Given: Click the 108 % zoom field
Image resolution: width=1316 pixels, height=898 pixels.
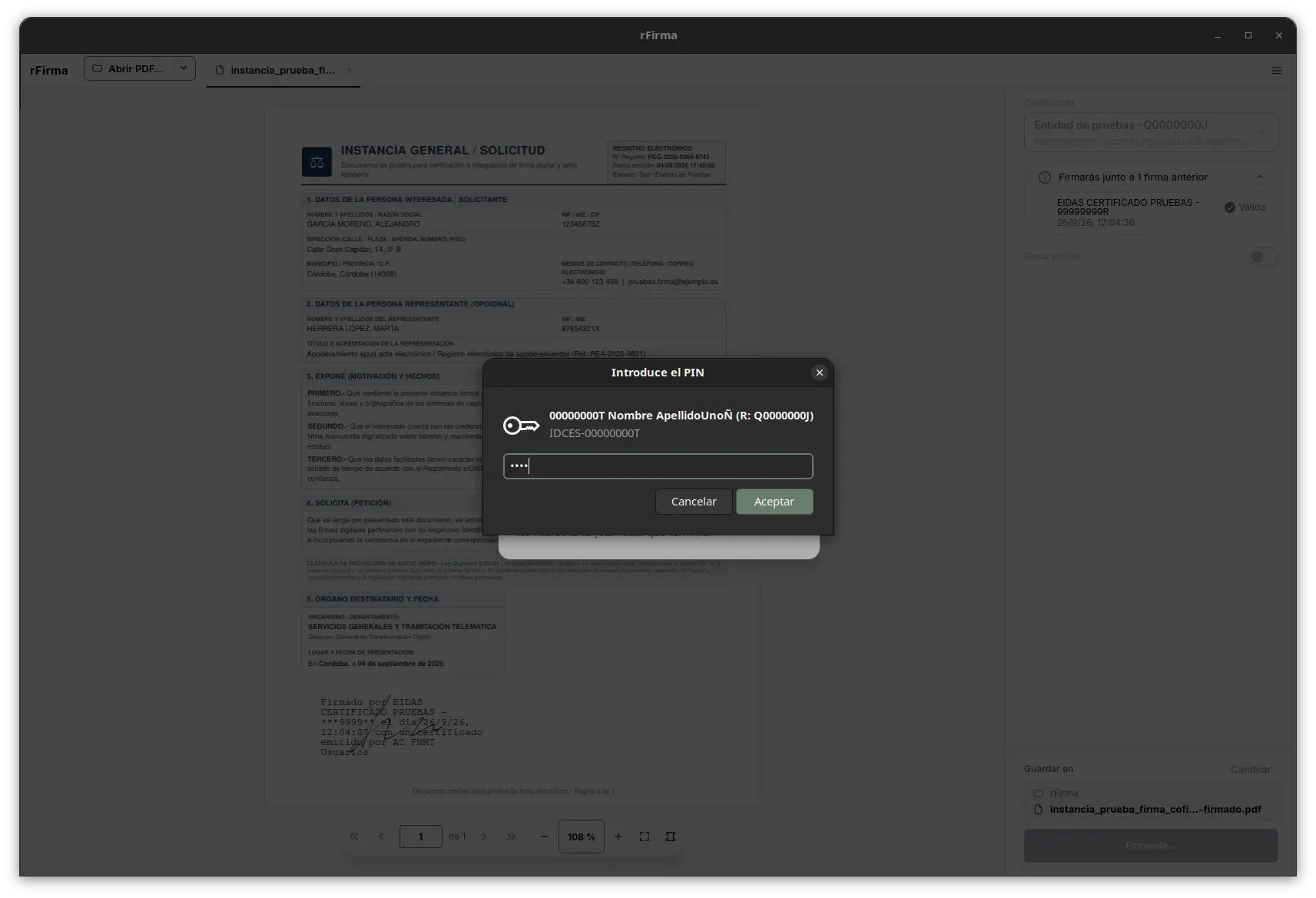Looking at the screenshot, I should click(x=581, y=837).
